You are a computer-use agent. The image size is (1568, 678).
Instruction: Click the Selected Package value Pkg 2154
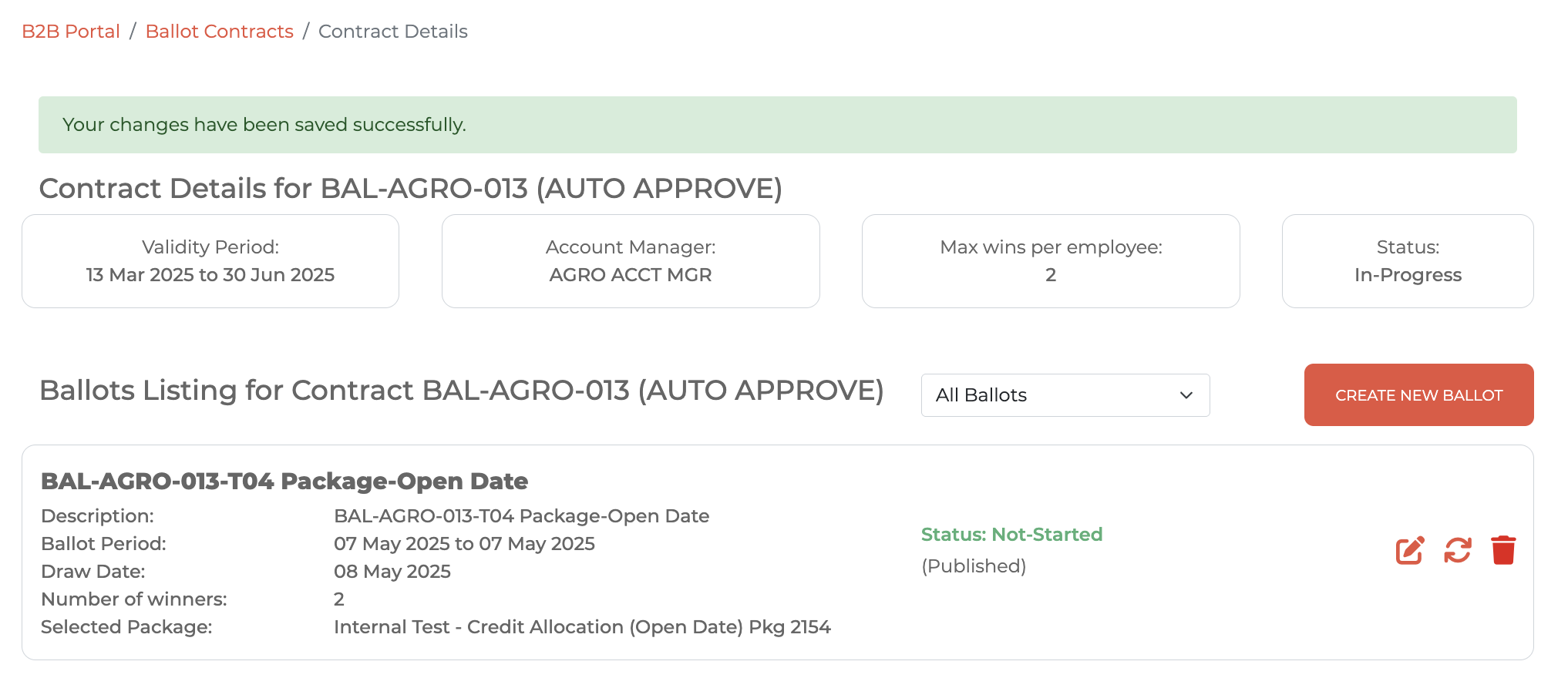[581, 627]
